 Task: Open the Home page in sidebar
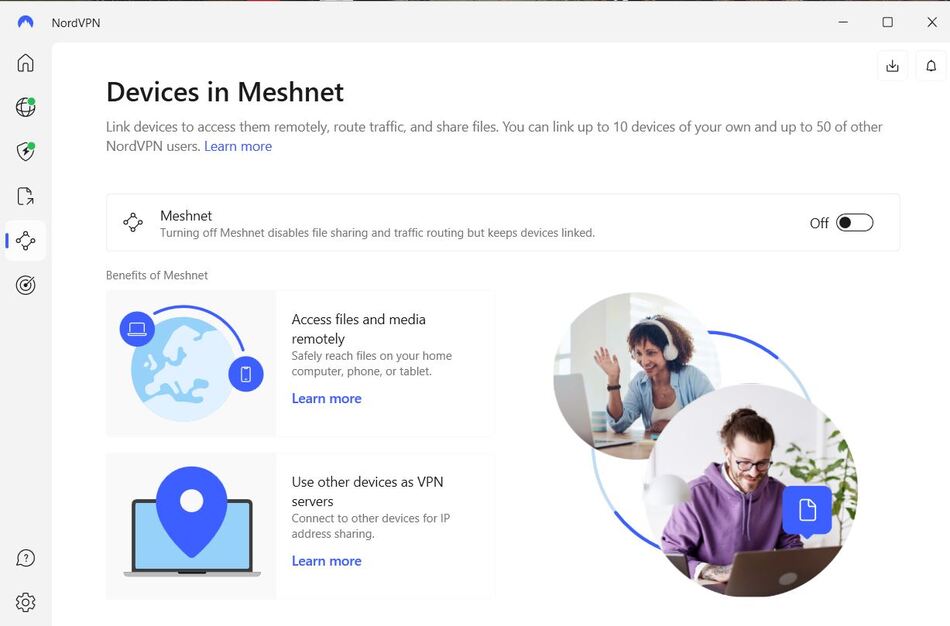(25, 63)
